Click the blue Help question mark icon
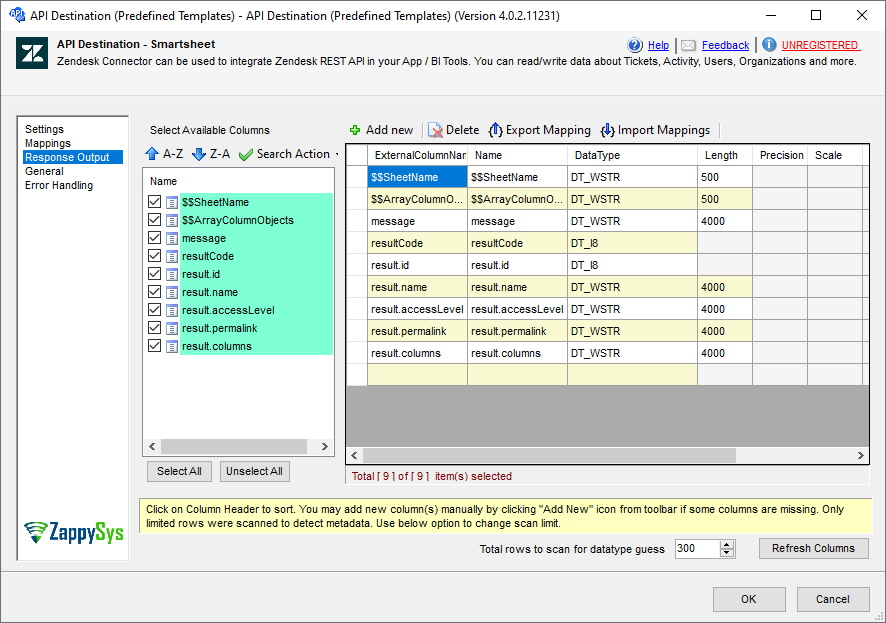Screen dimensions: 886x623 tap(635, 45)
